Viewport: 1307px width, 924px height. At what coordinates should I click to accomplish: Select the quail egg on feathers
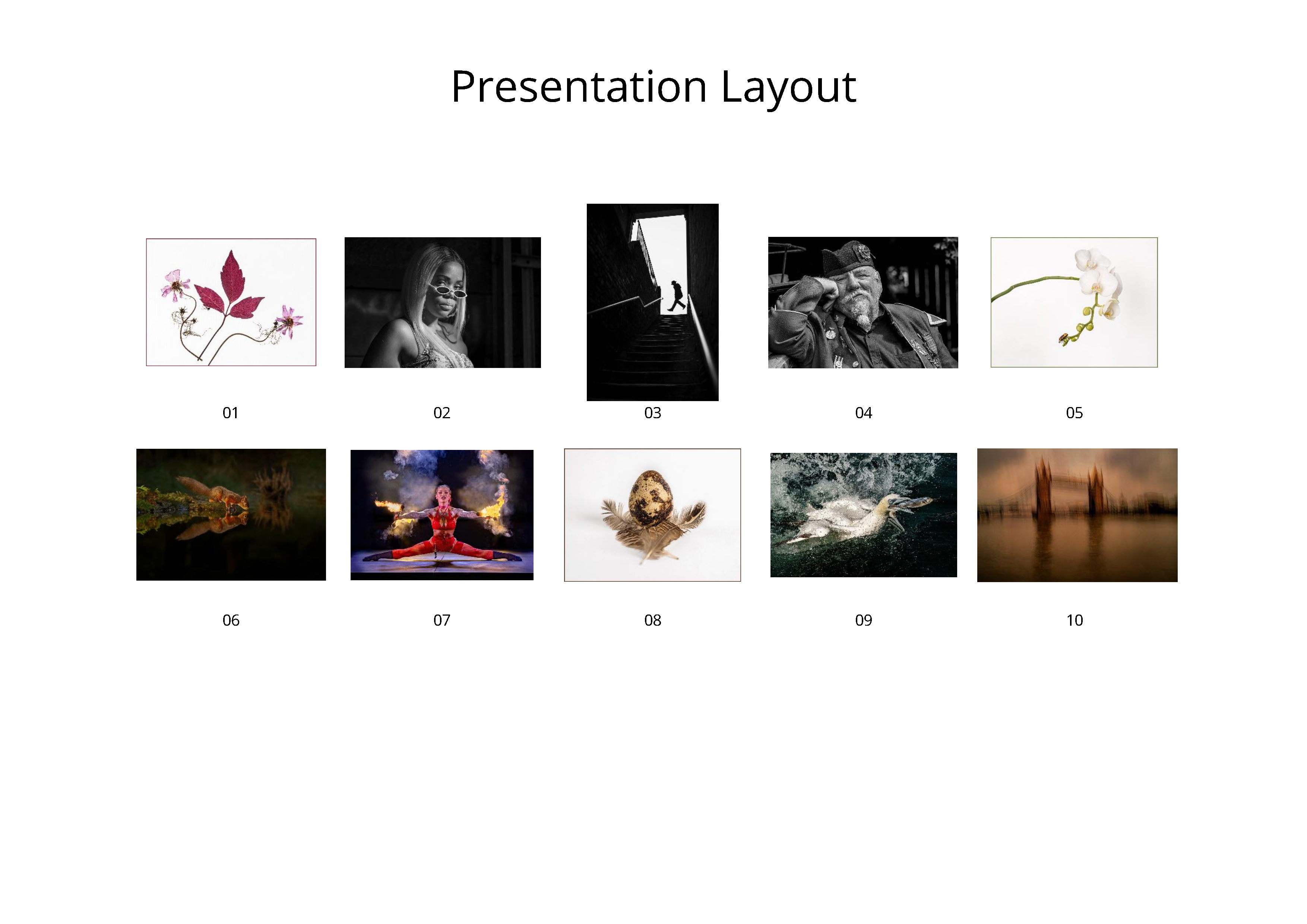(652, 515)
